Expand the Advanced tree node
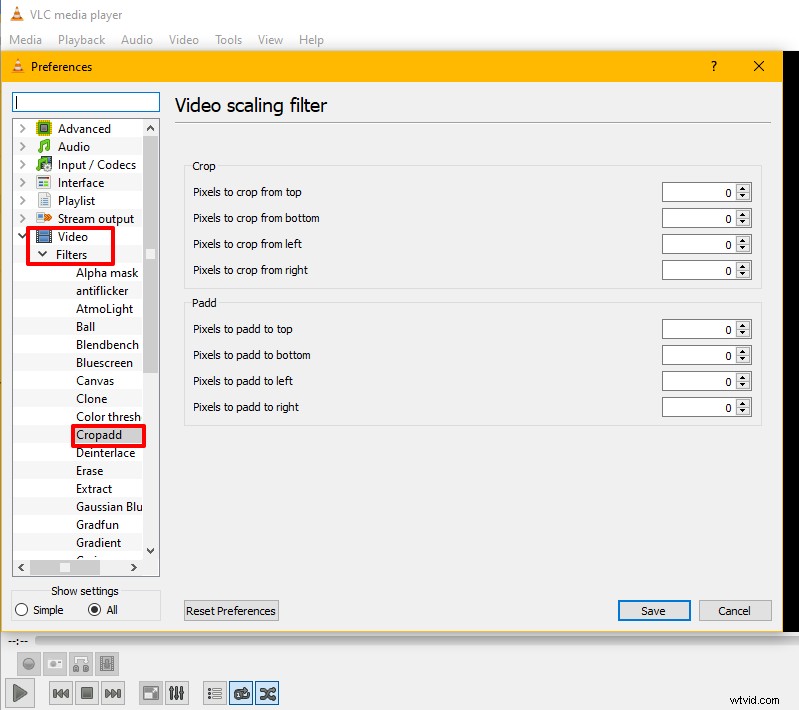The height and width of the screenshot is (710, 799). click(x=22, y=128)
